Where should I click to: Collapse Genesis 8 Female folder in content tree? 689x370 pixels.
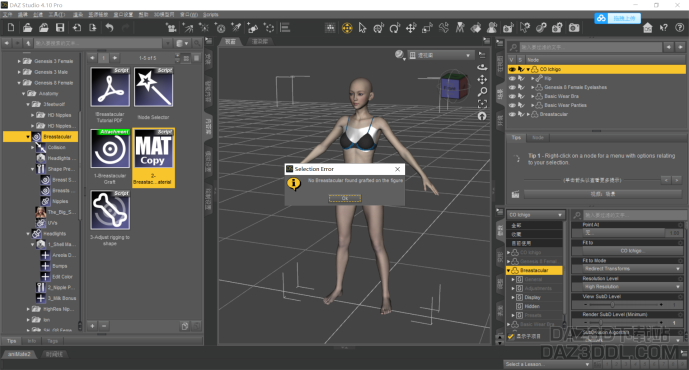19,83
